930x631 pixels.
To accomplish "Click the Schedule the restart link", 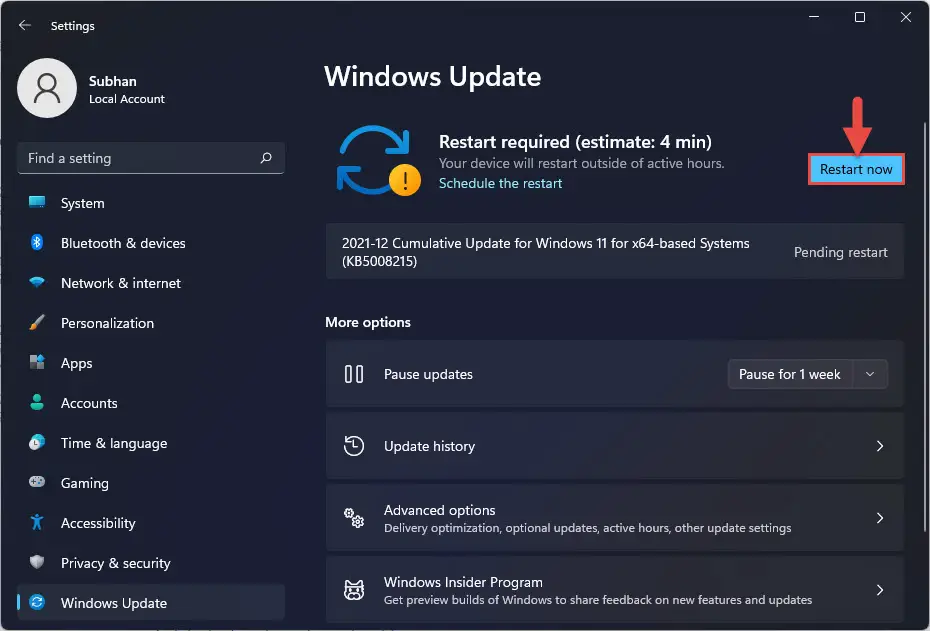I will 500,184.
